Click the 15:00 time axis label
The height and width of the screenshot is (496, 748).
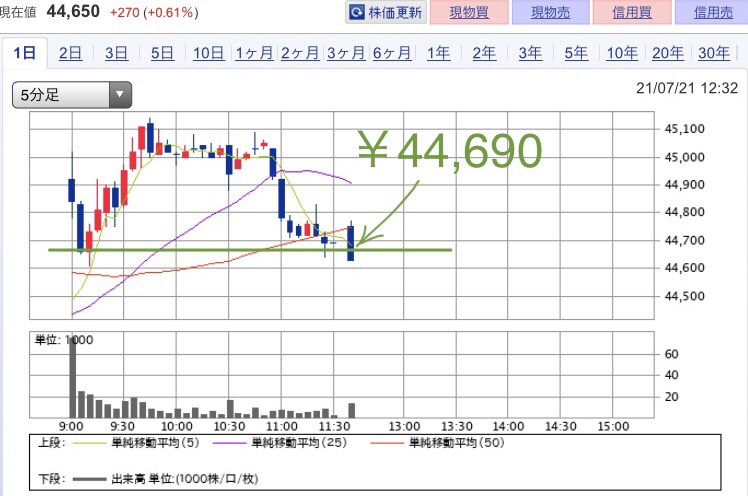[x=613, y=426]
